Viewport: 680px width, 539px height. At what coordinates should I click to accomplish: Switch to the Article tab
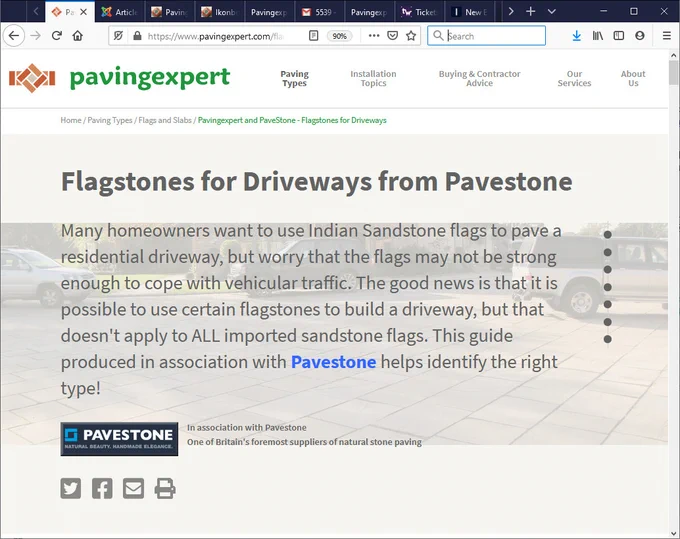(x=120, y=12)
